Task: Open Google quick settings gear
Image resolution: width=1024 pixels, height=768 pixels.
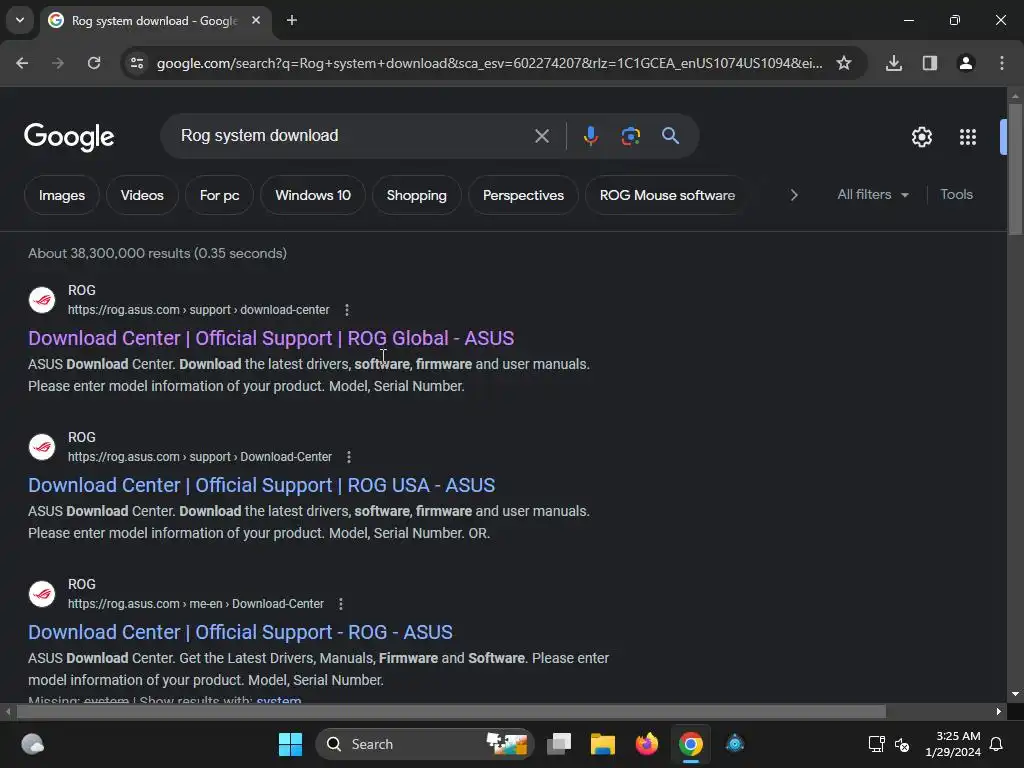Action: pos(921,137)
